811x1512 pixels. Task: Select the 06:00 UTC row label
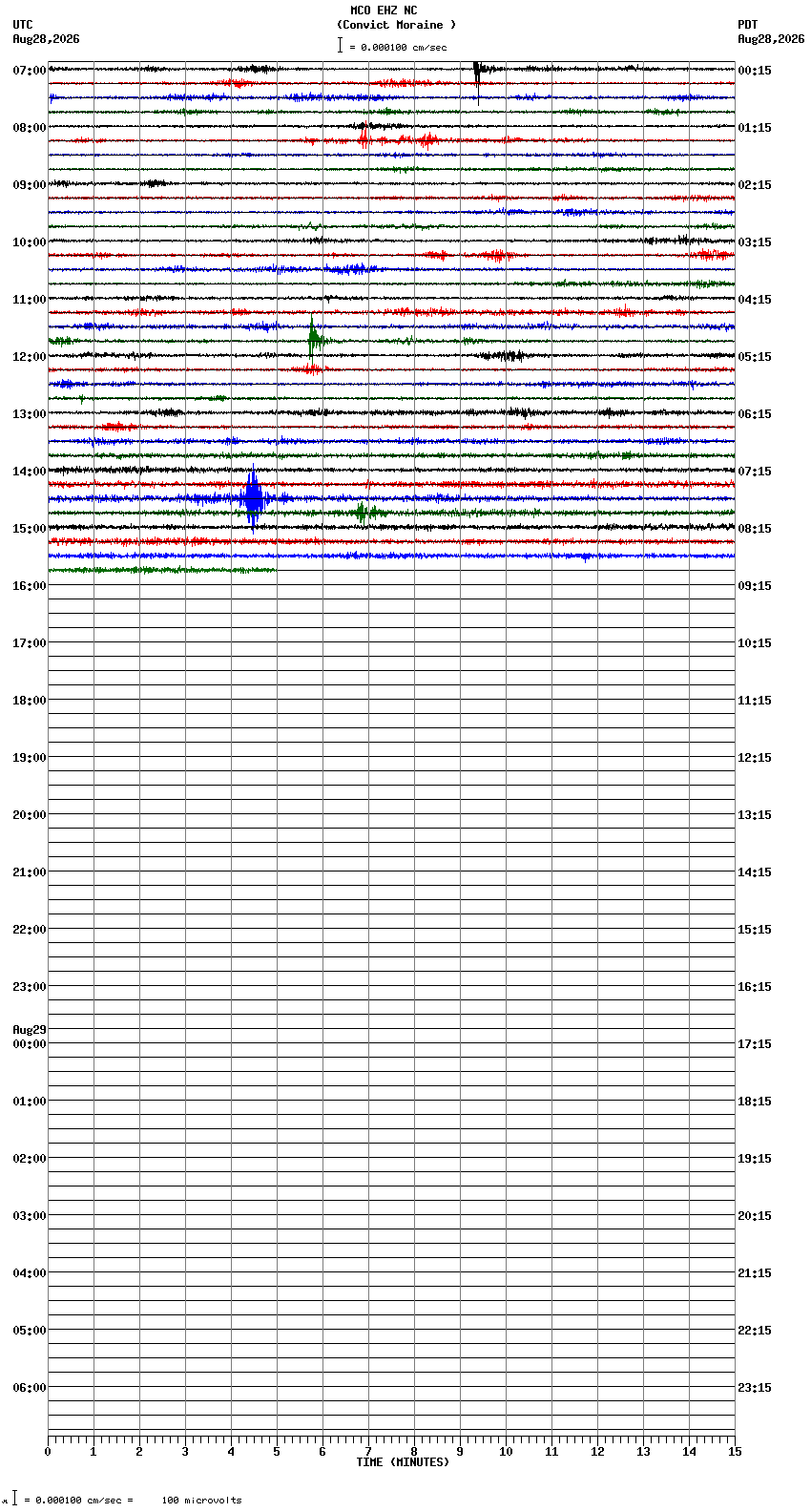click(30, 1387)
